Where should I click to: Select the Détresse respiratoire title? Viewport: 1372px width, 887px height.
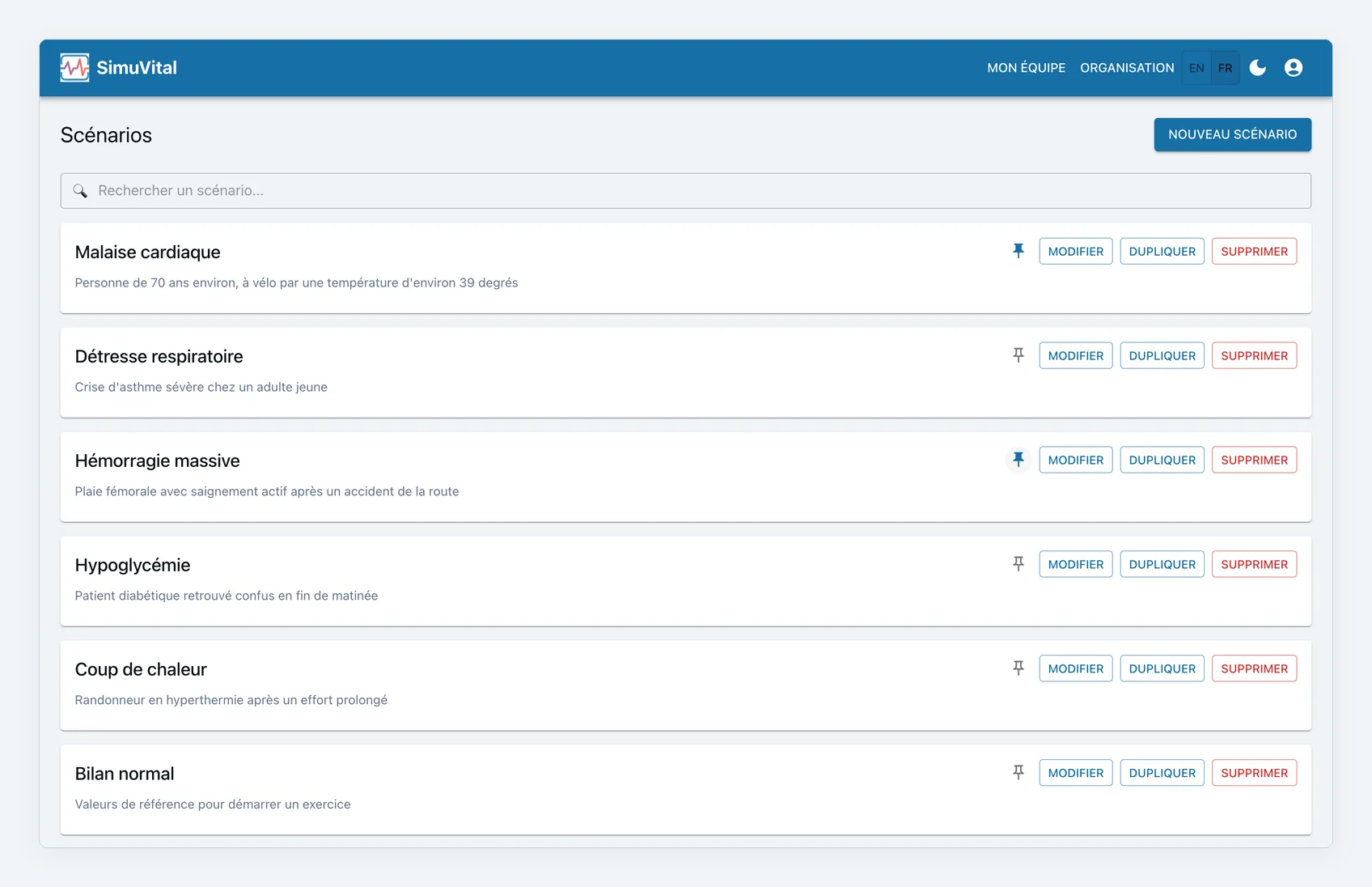click(x=159, y=357)
